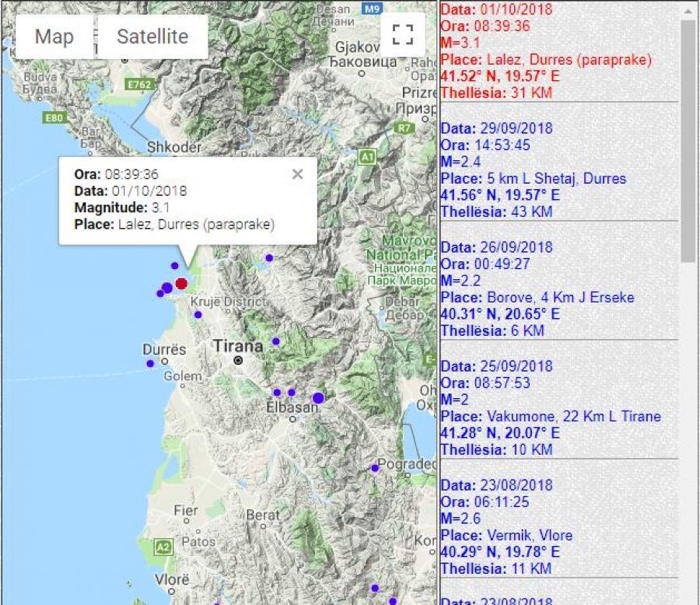
Task: Click the Elbasan city label
Action: 292,407
